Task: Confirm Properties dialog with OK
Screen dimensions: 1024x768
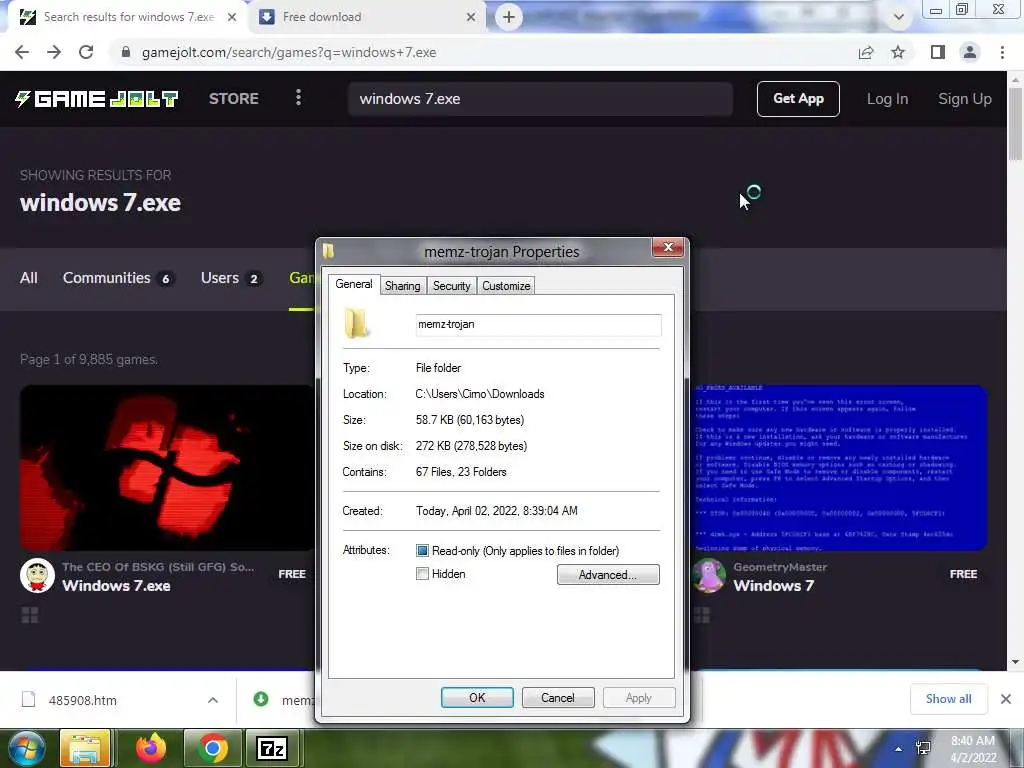Action: pyautogui.click(x=477, y=697)
